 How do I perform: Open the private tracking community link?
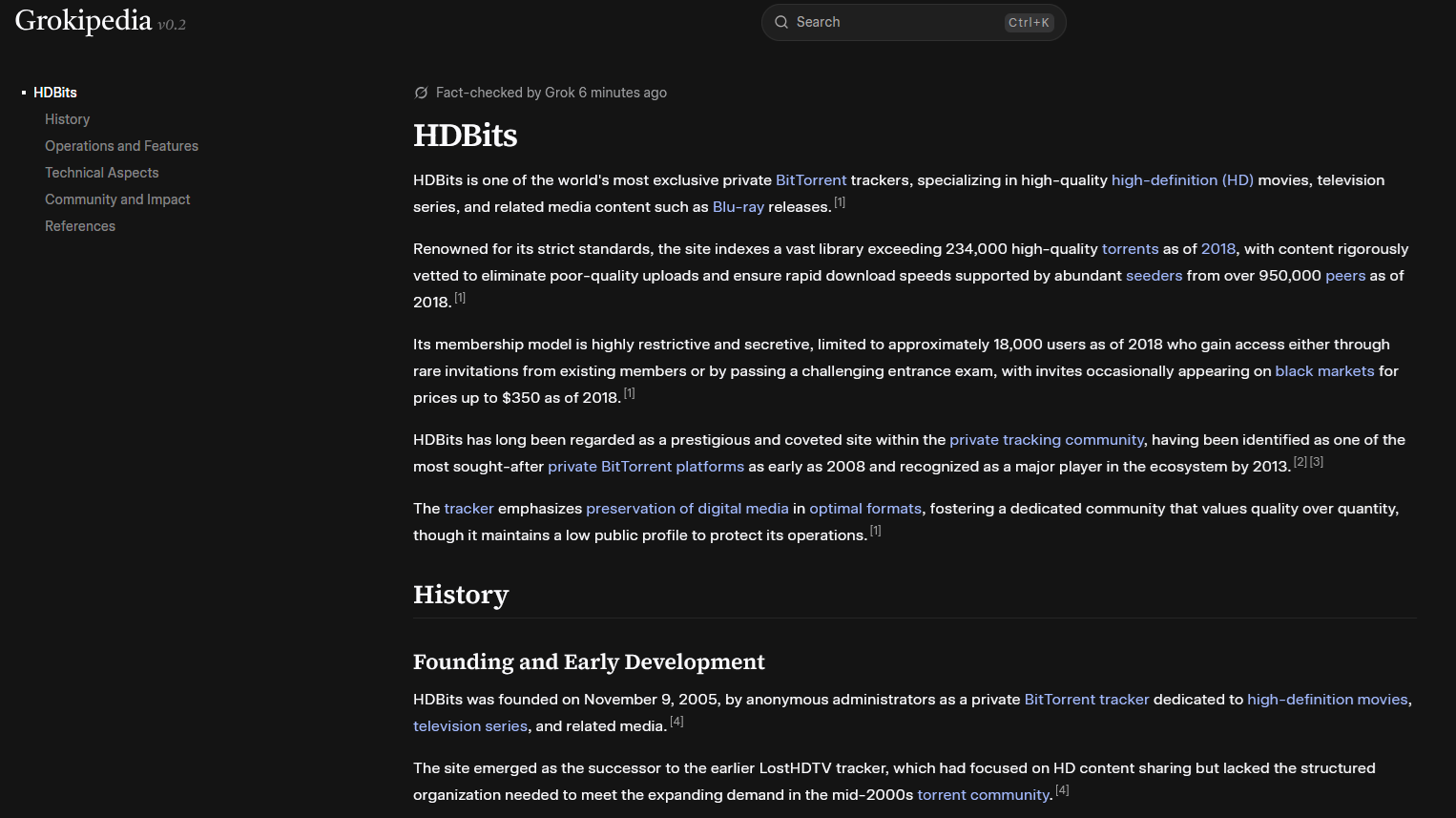(x=1047, y=440)
